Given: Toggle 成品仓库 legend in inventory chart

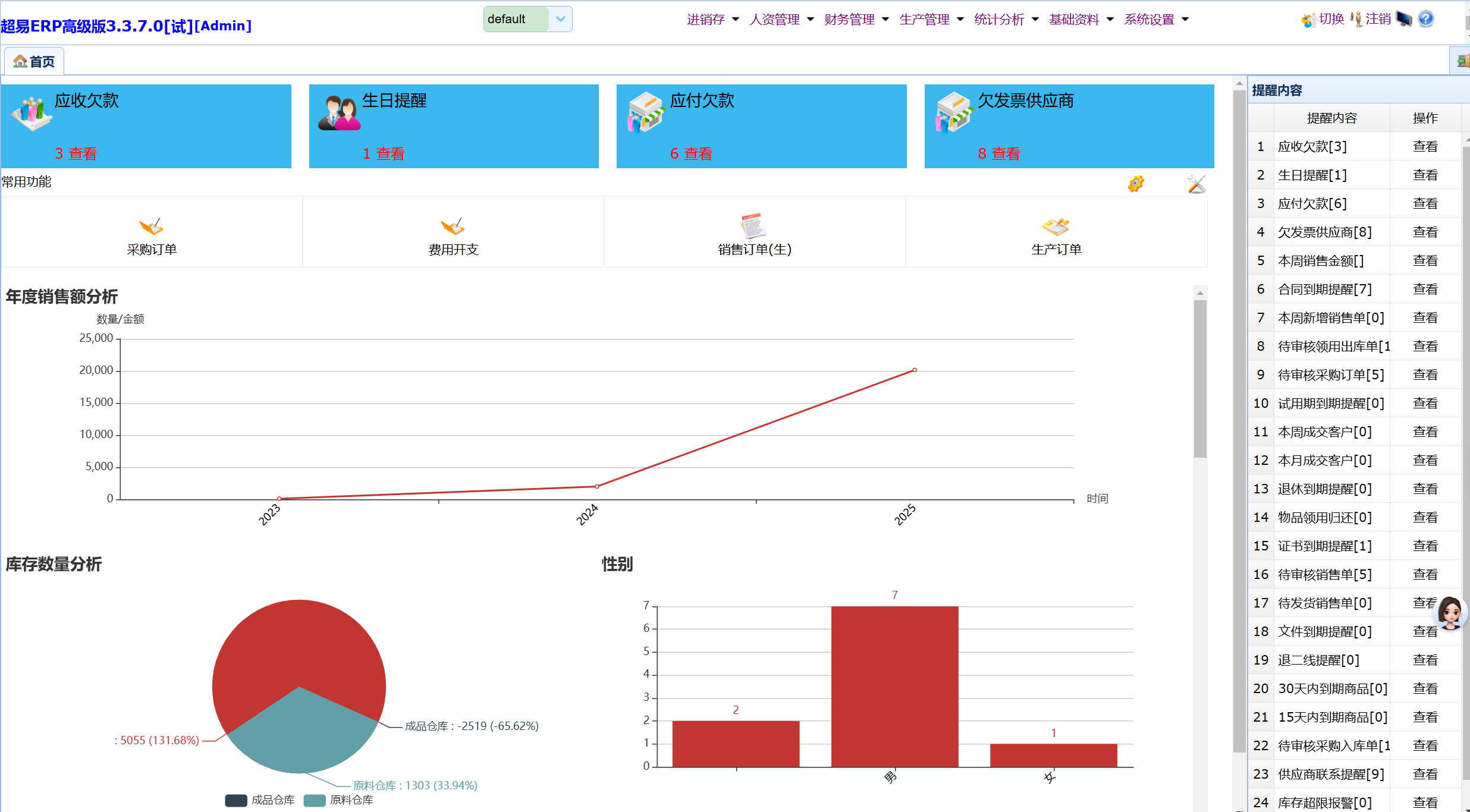Looking at the screenshot, I should (260, 800).
